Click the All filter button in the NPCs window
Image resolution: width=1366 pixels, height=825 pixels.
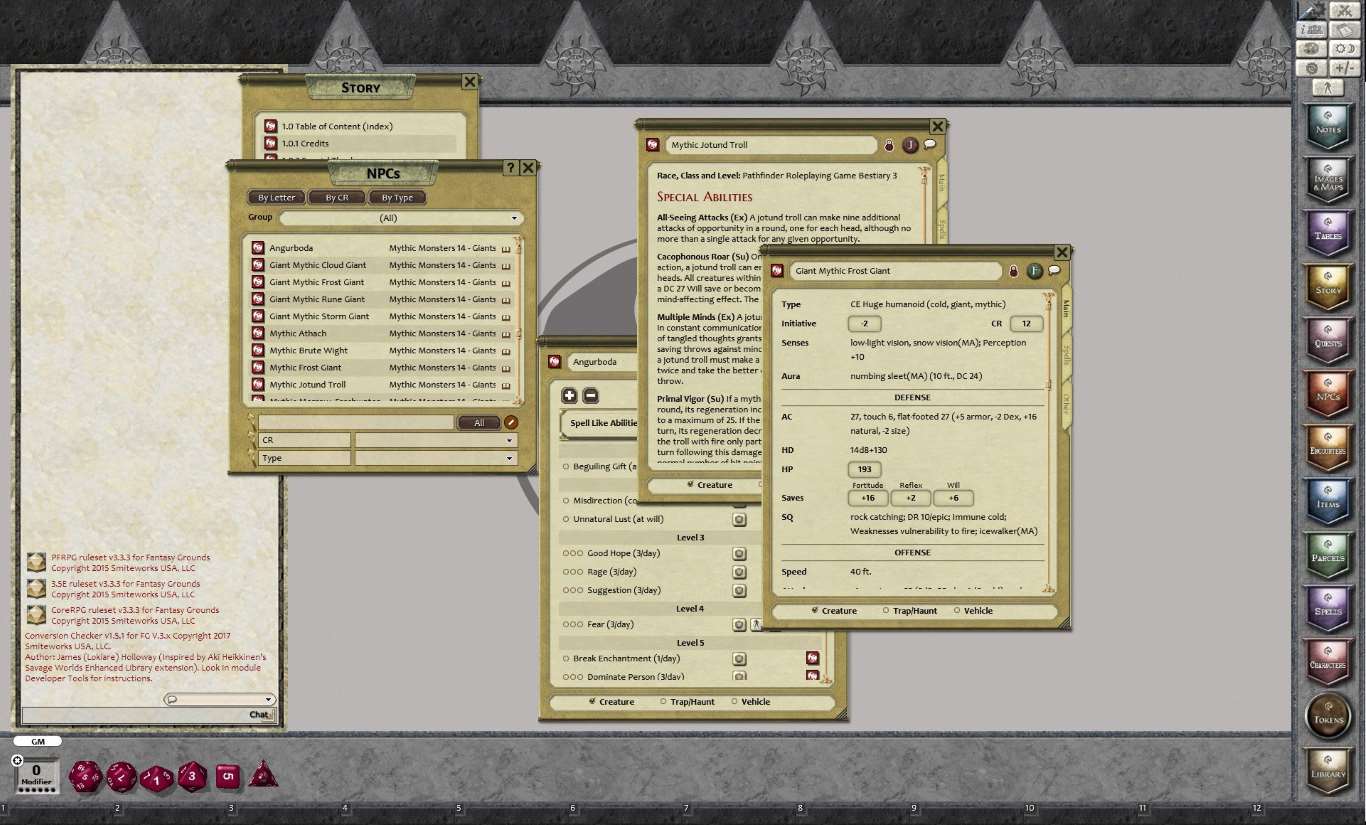click(480, 422)
